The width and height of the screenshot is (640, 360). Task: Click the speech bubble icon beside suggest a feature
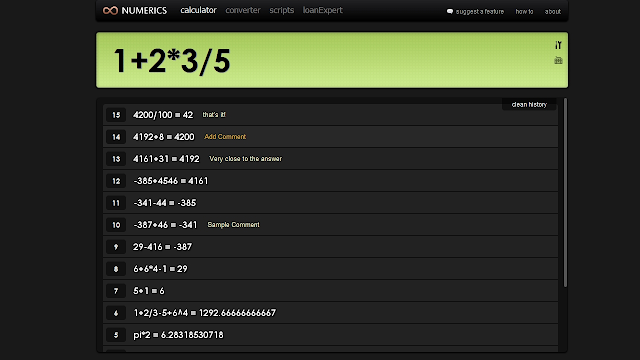[450, 11]
